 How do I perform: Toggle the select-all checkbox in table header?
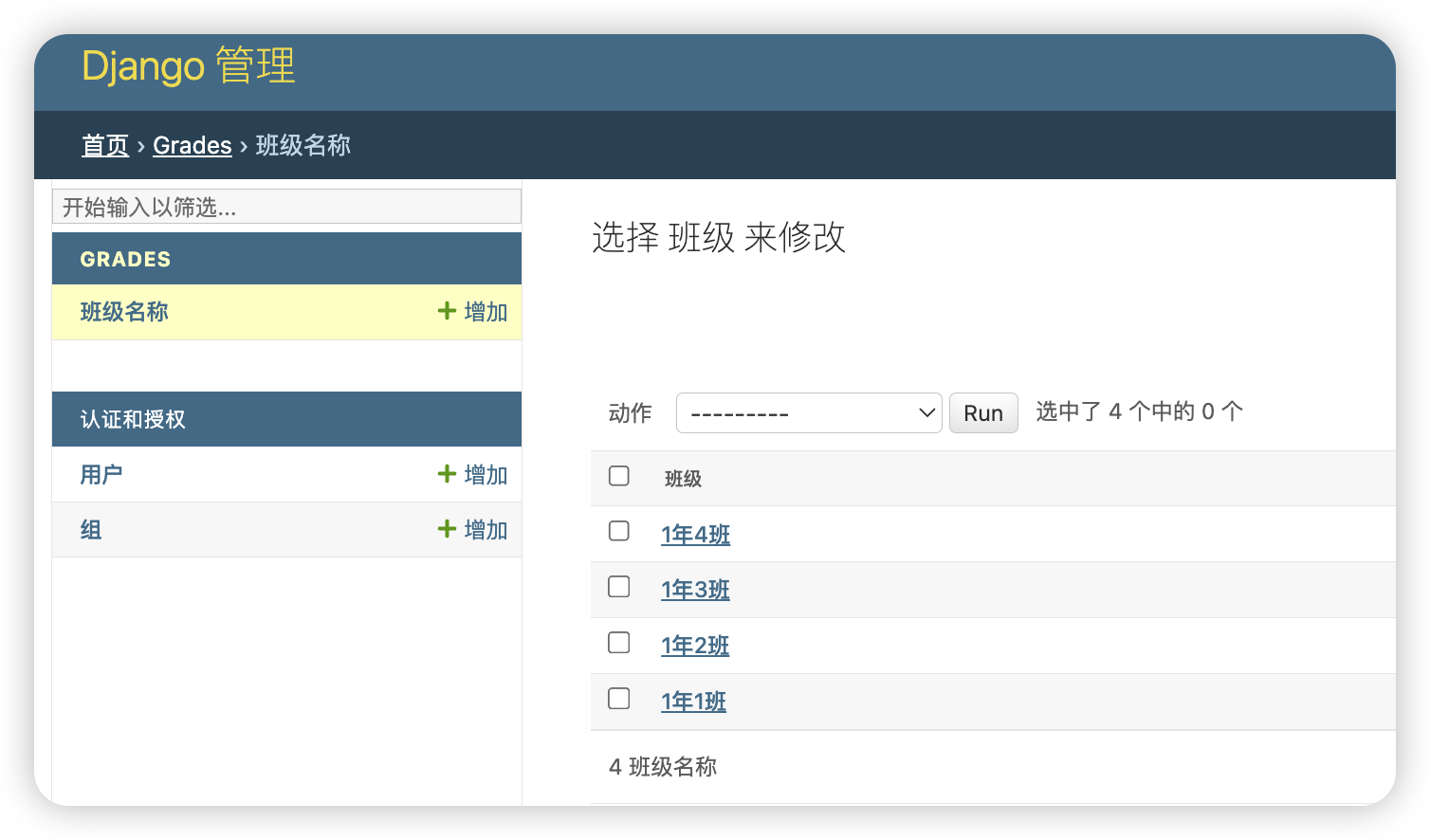pos(619,476)
